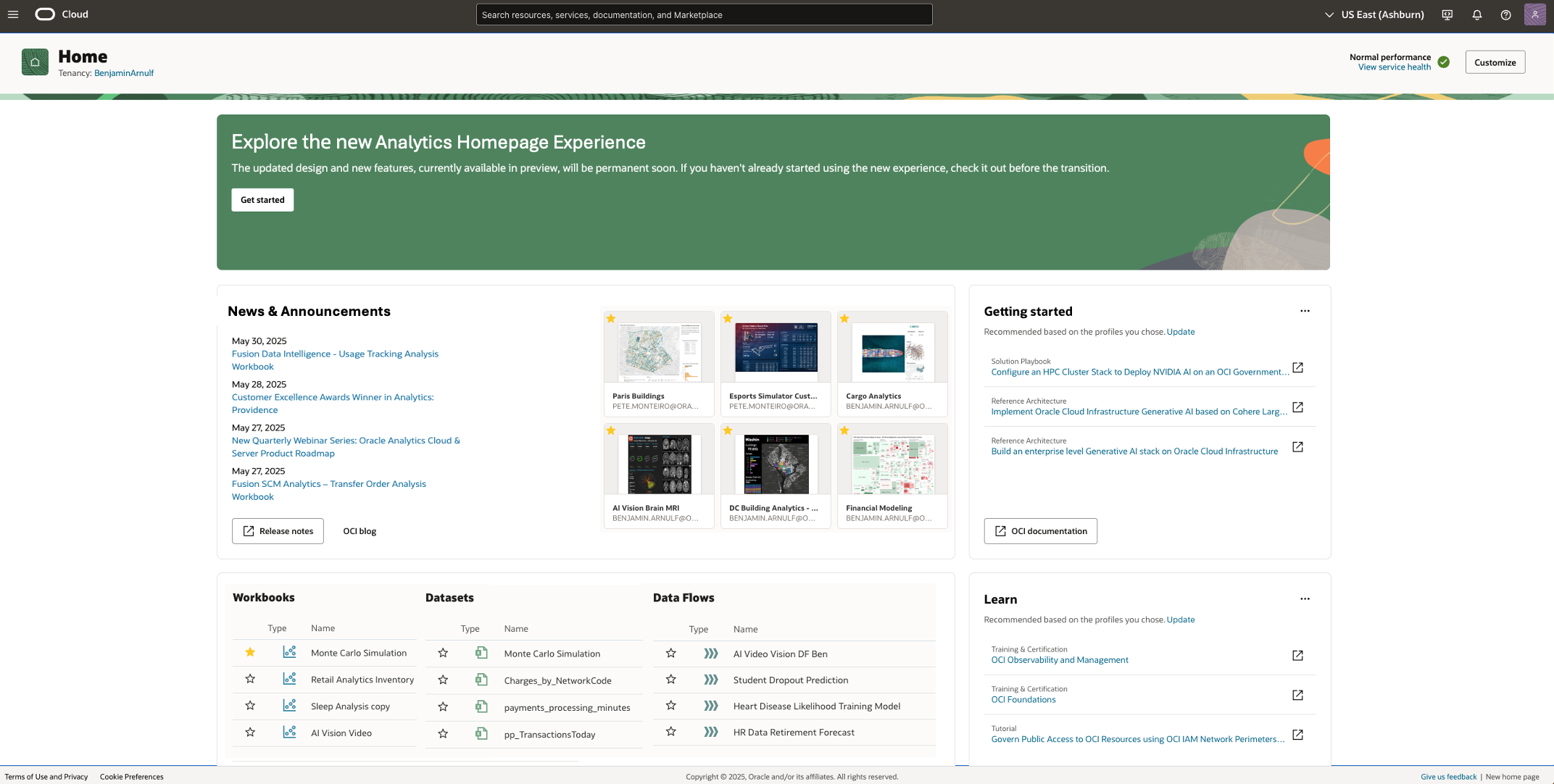Image resolution: width=1554 pixels, height=784 pixels.
Task: Click View service health link
Action: click(1394, 67)
